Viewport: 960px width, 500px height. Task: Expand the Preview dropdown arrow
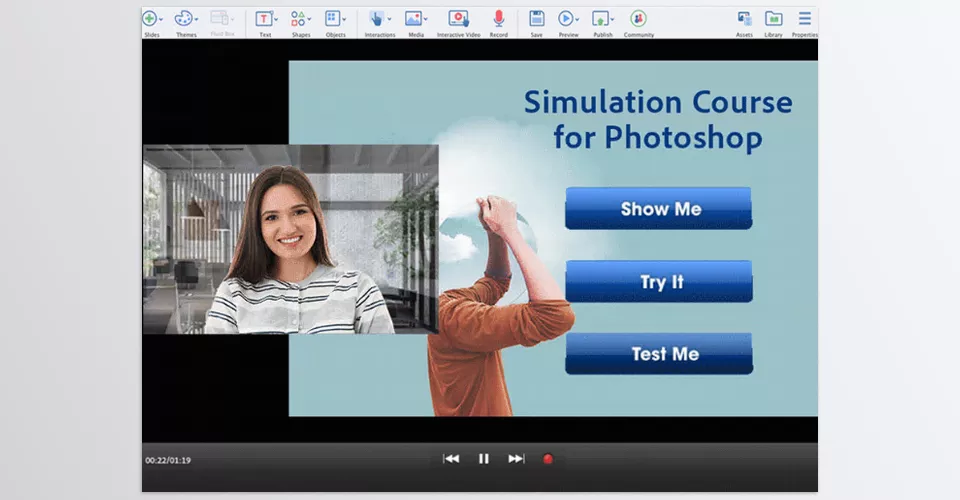[577, 20]
